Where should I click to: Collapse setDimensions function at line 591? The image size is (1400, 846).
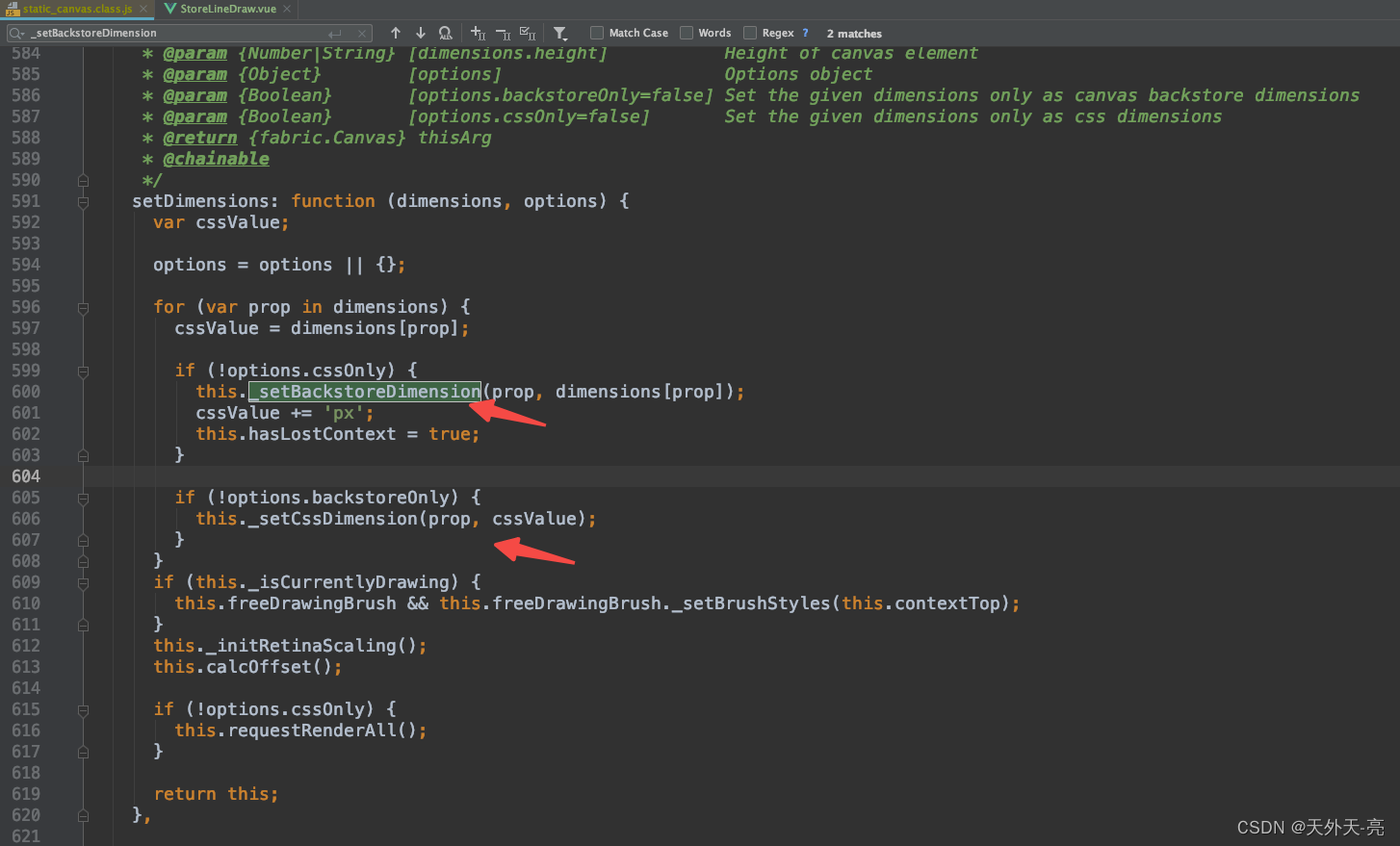click(83, 202)
